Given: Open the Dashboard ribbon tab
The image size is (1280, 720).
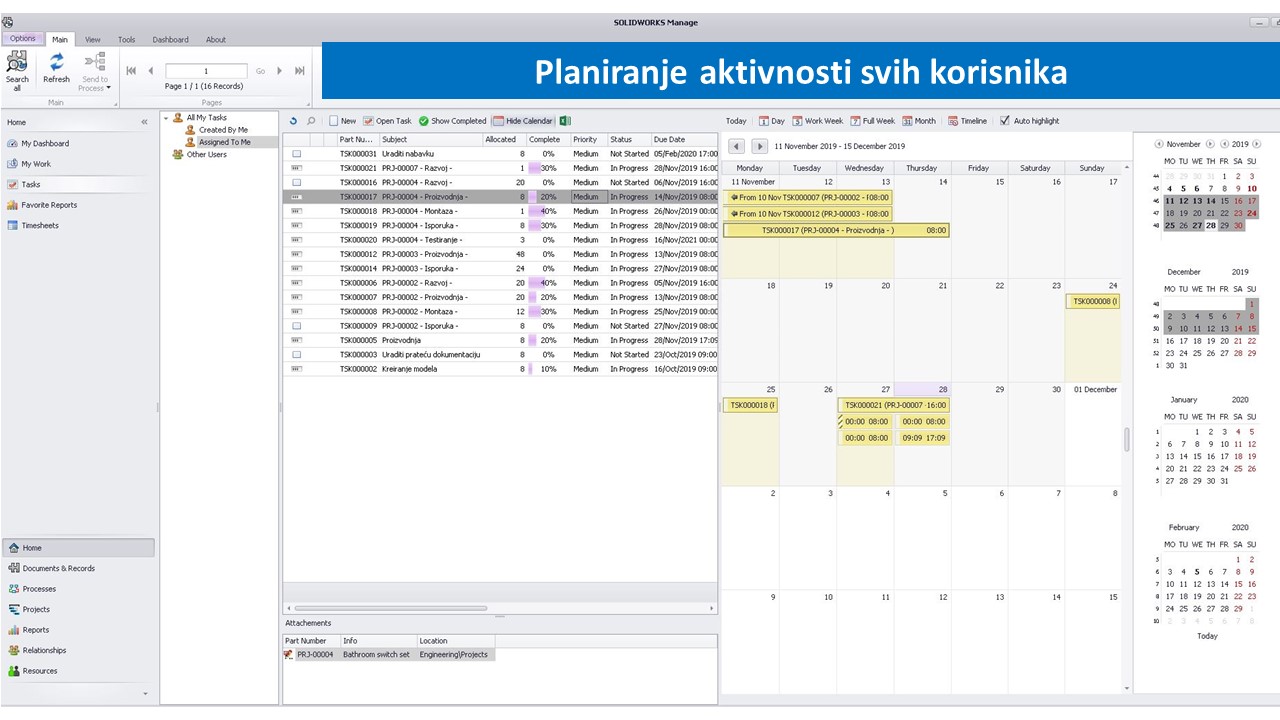Looking at the screenshot, I should click(170, 40).
